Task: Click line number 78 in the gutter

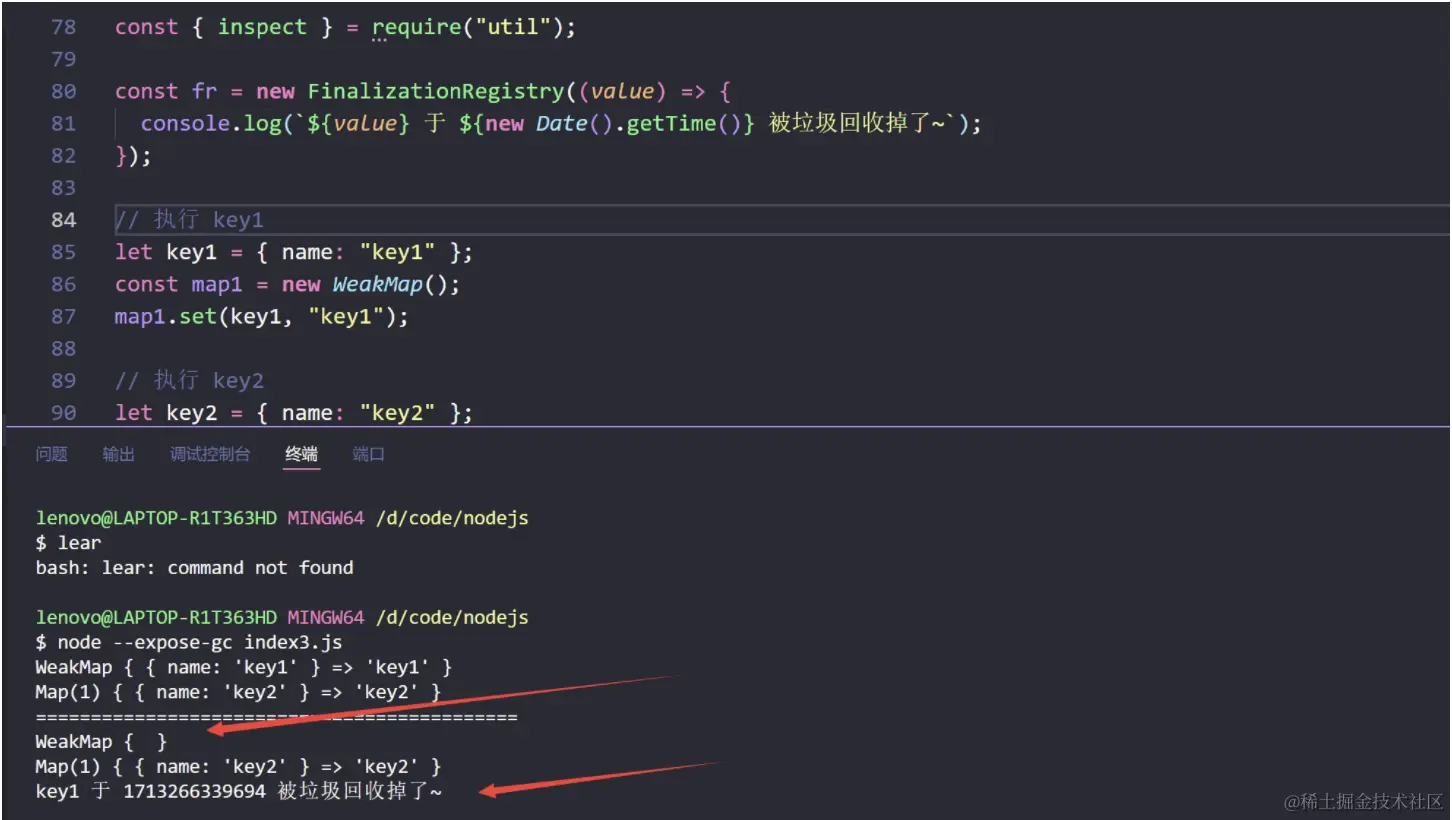Action: pos(64,27)
